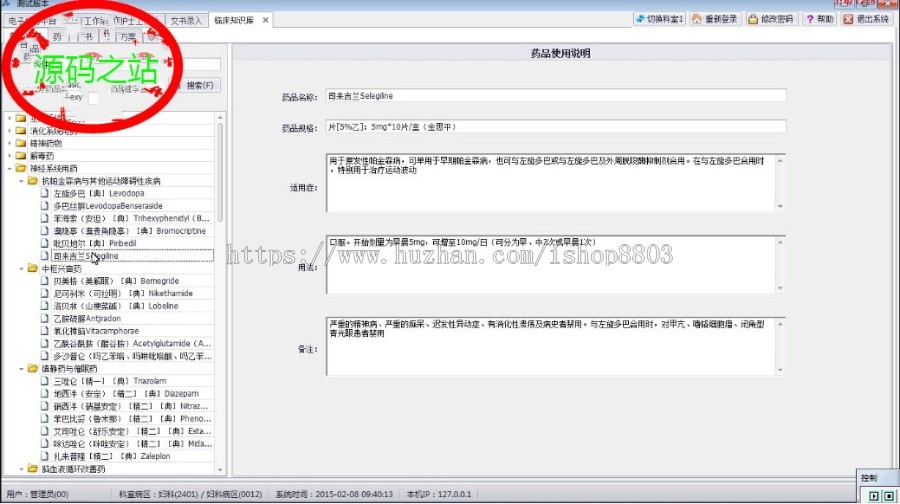
Task: Select the 临床知识库 tab
Action: pos(234,20)
